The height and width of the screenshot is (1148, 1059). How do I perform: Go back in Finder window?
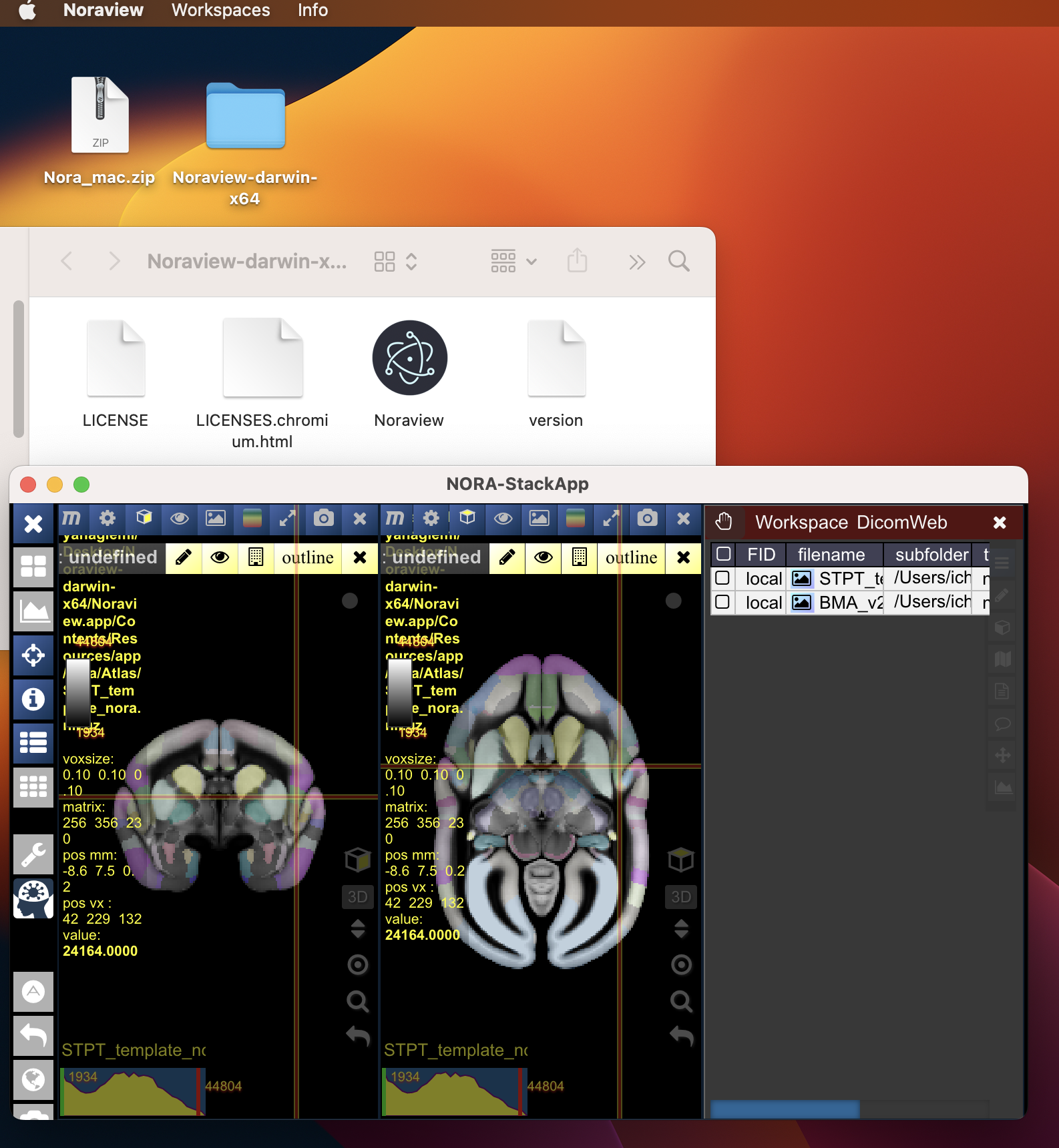click(67, 261)
